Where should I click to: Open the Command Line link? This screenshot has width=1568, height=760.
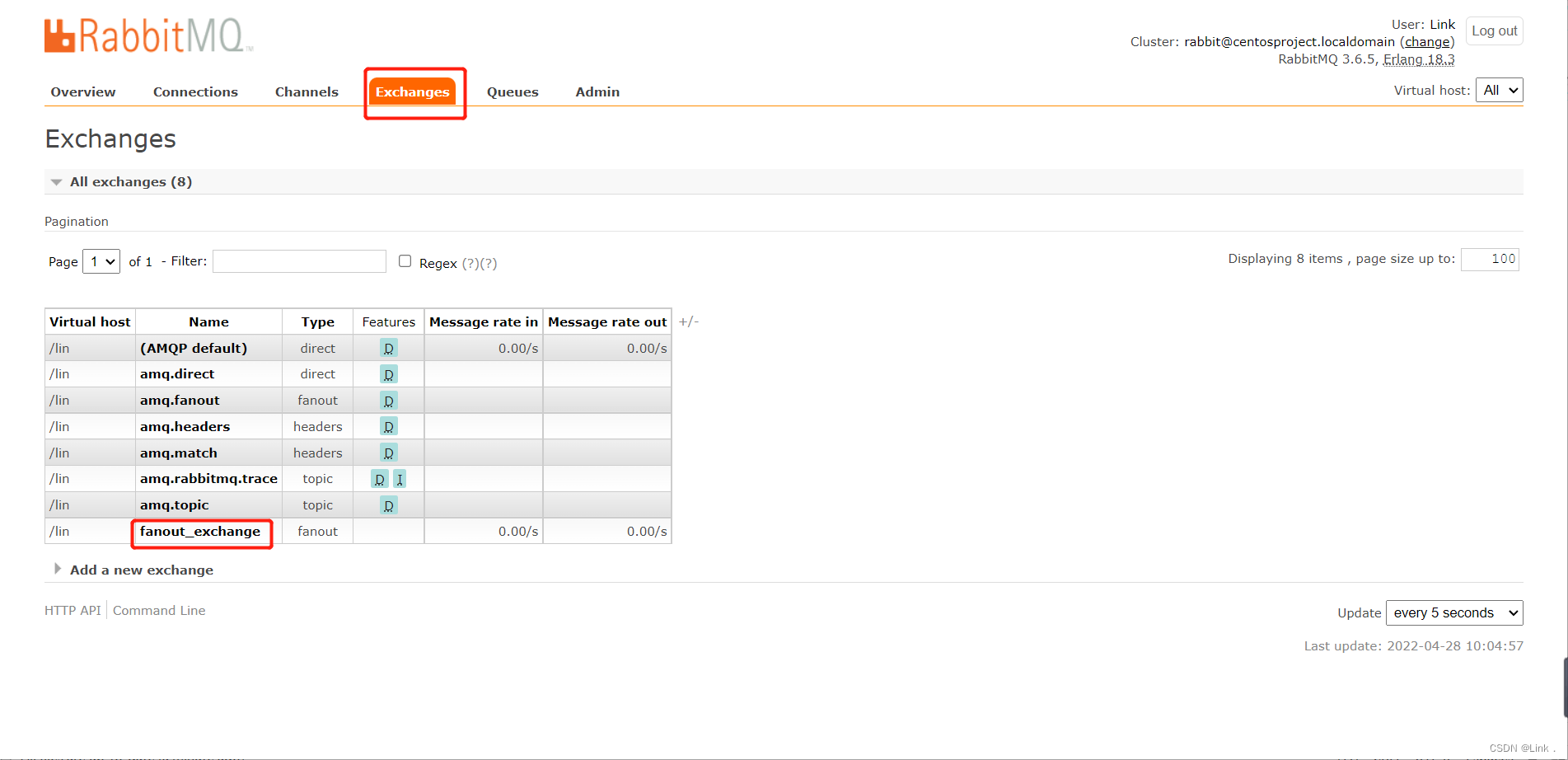pos(159,610)
